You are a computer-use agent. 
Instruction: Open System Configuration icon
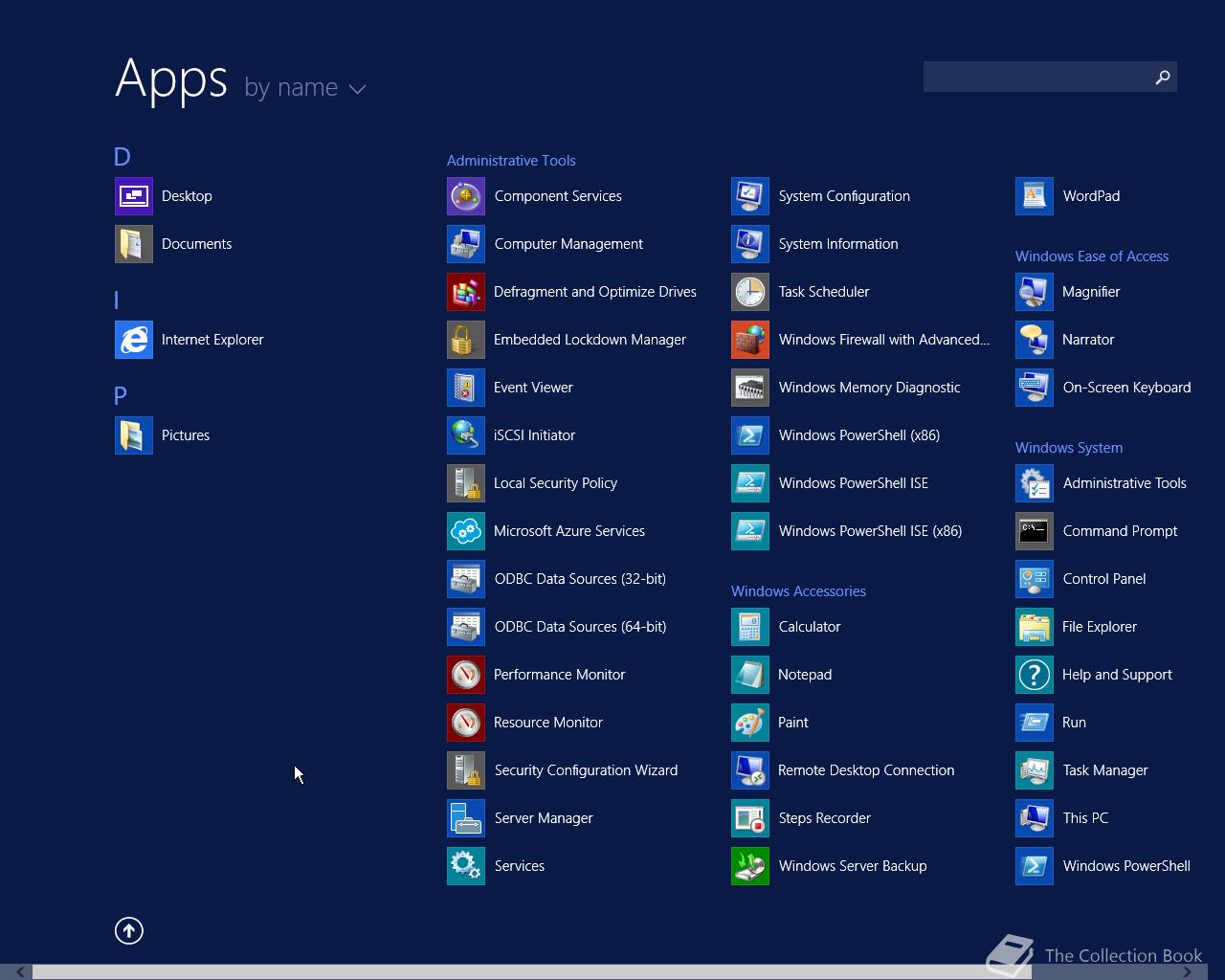(750, 196)
